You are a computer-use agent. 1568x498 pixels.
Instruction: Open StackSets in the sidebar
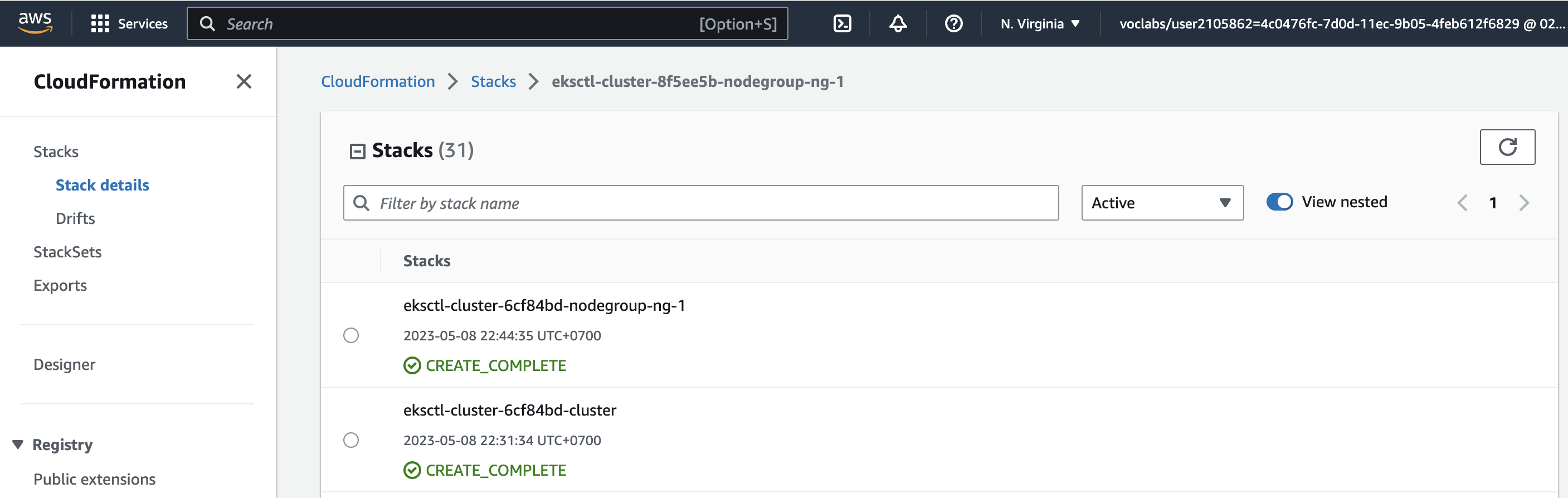67,252
